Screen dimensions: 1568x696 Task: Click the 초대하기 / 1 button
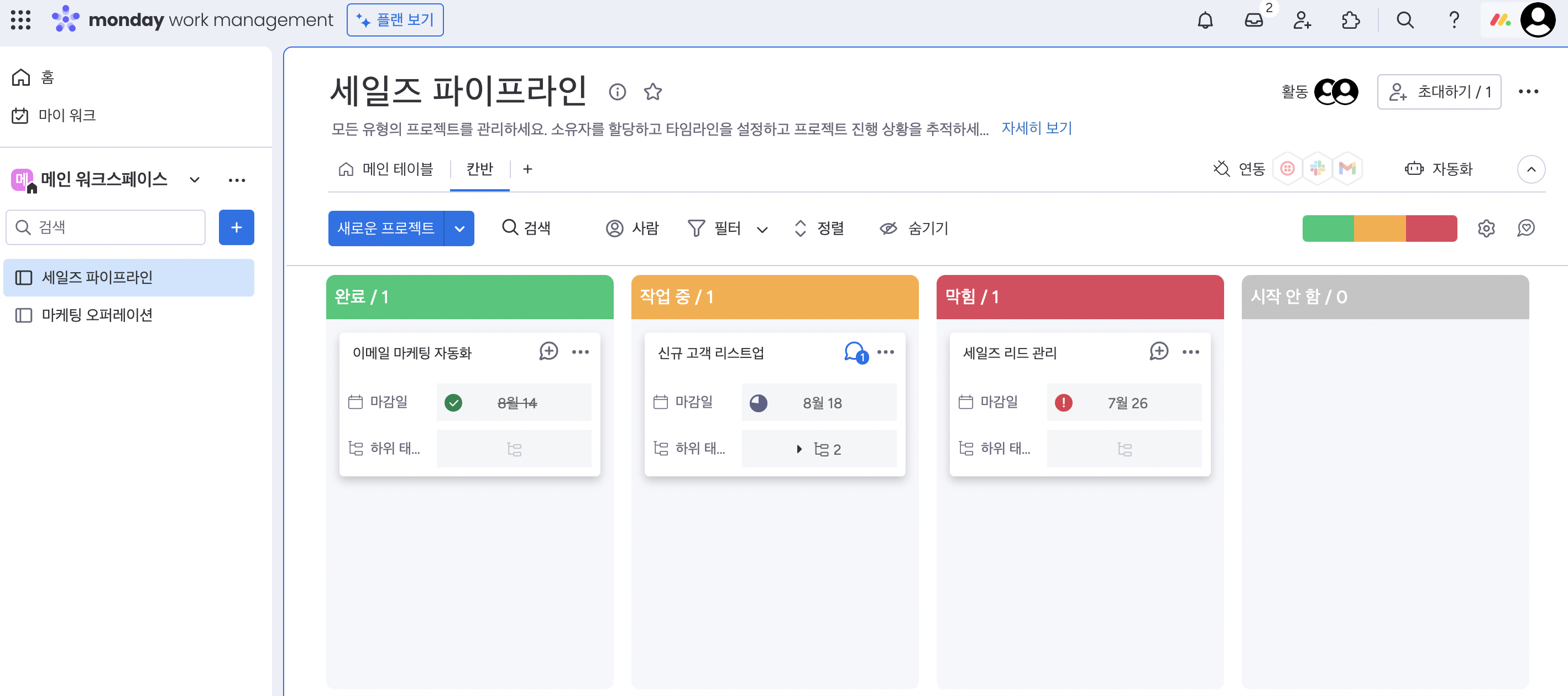[x=1439, y=92]
